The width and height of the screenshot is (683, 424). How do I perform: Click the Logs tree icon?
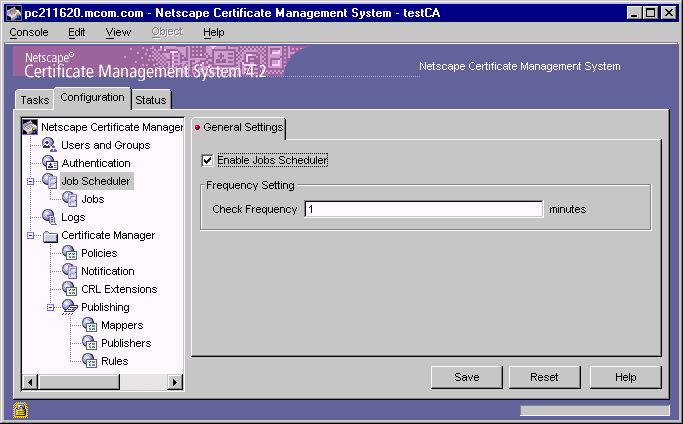[x=49, y=217]
